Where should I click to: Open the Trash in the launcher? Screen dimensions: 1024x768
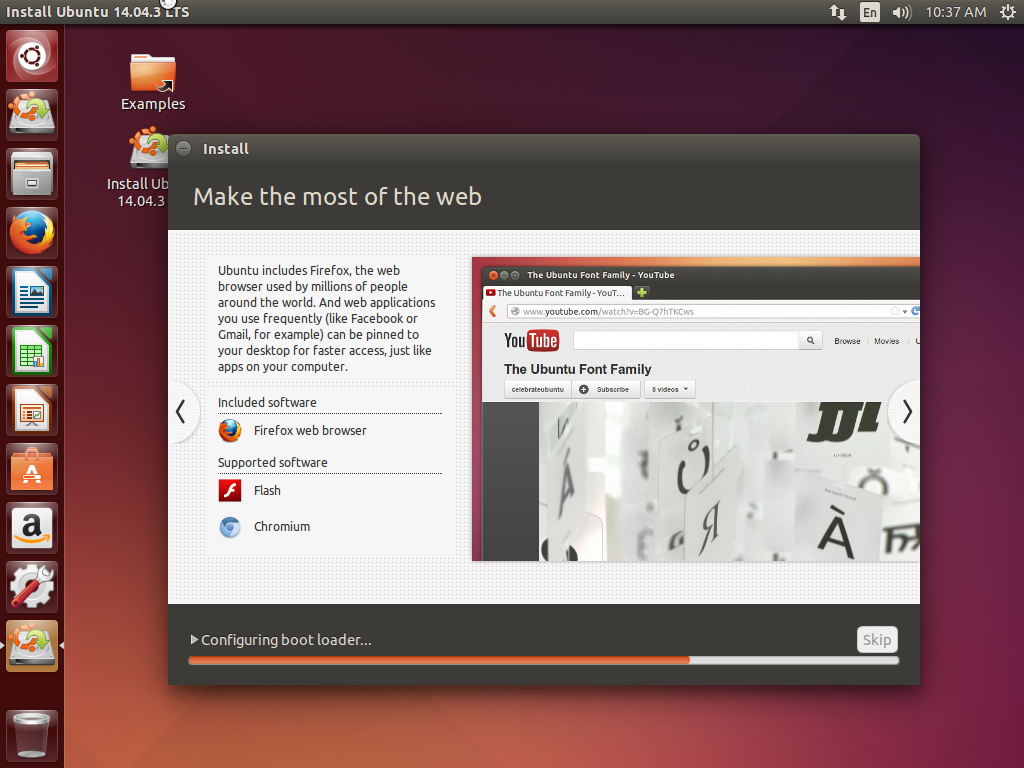click(32, 737)
